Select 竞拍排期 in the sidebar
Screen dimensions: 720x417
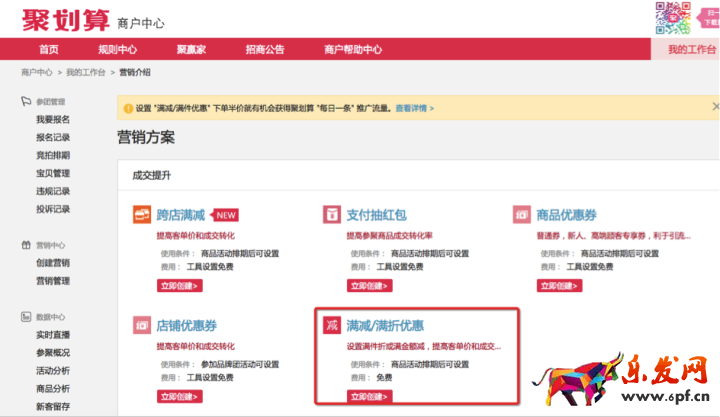click(x=53, y=155)
